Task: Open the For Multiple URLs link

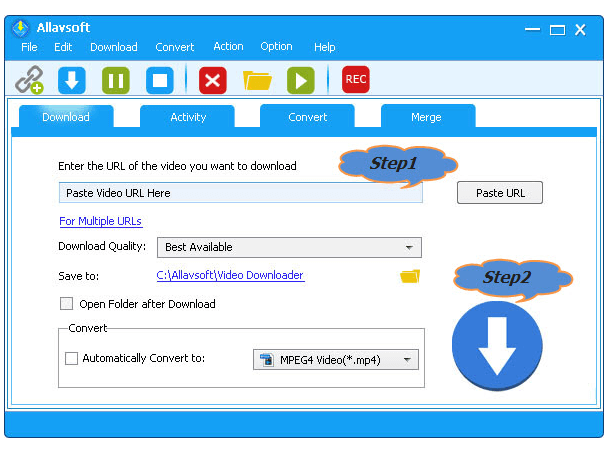Action: pyautogui.click(x=100, y=221)
